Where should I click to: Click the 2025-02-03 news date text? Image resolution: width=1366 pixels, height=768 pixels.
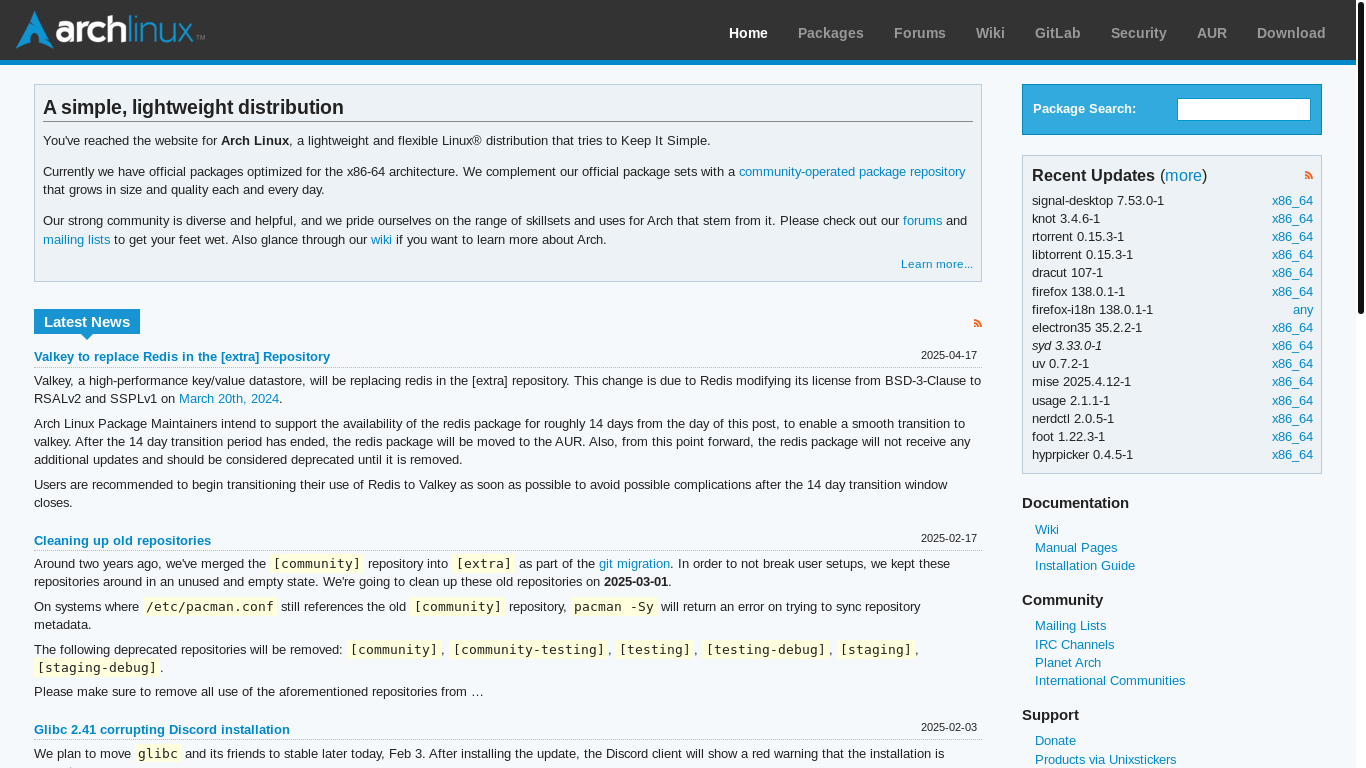949,727
